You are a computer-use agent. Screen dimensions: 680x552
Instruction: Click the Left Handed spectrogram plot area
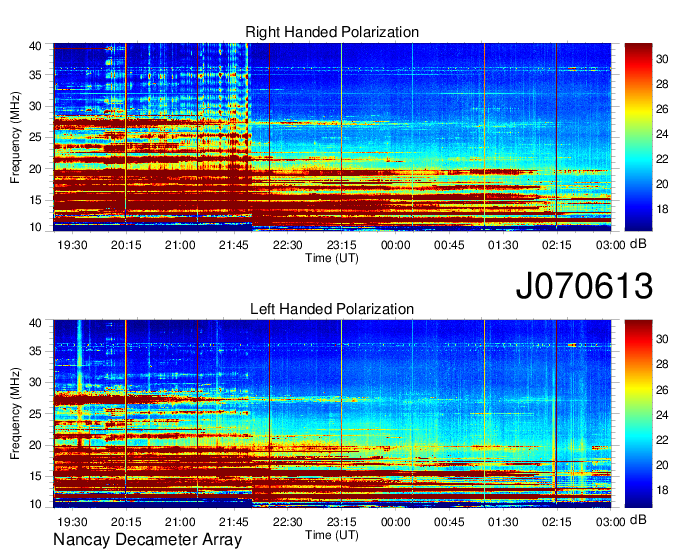point(332,414)
